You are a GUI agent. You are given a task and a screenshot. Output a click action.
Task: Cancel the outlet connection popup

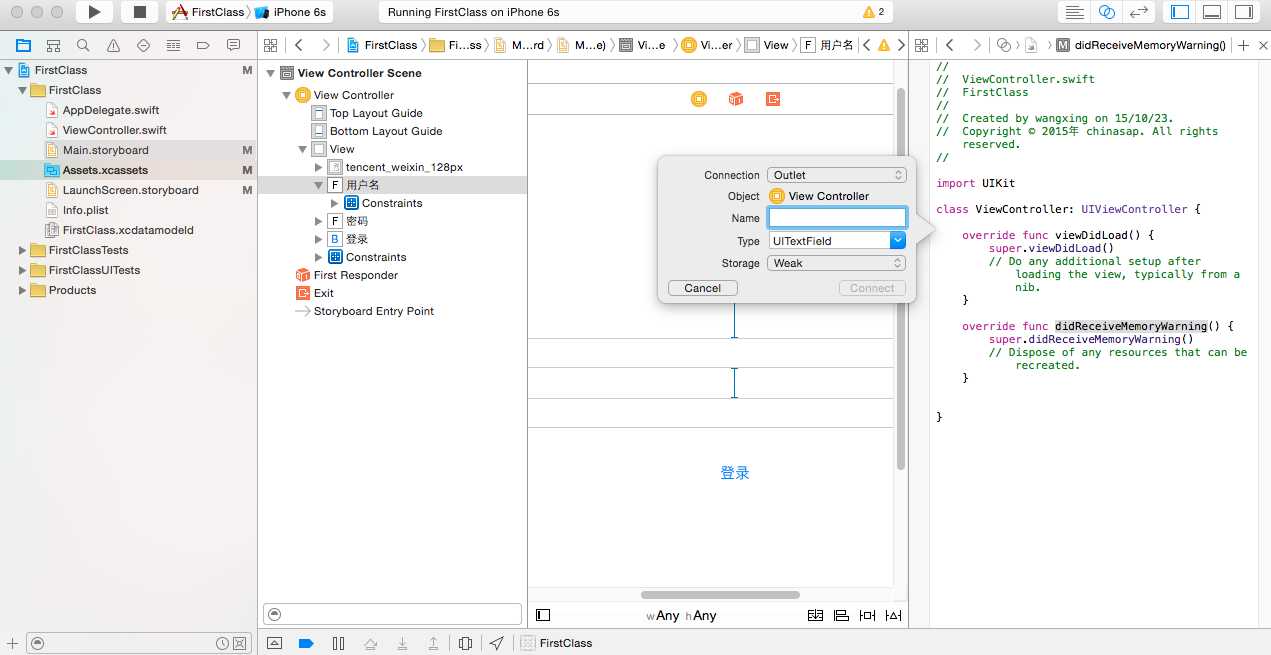click(x=703, y=288)
